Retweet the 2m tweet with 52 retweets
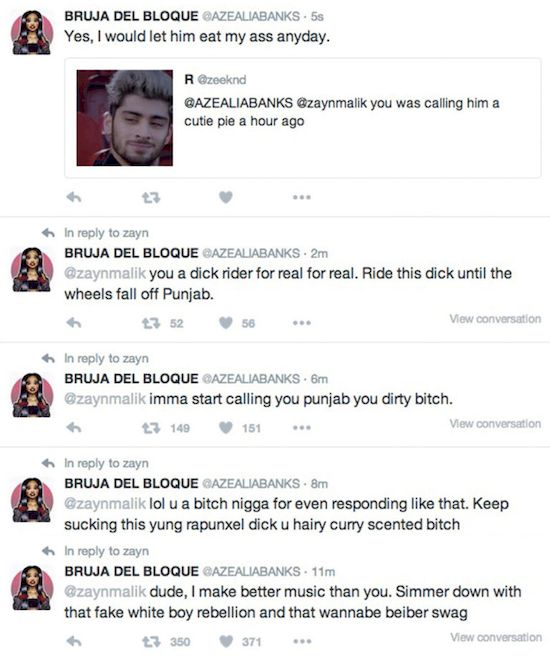Viewport: 550px width, 672px height. [x=151, y=323]
